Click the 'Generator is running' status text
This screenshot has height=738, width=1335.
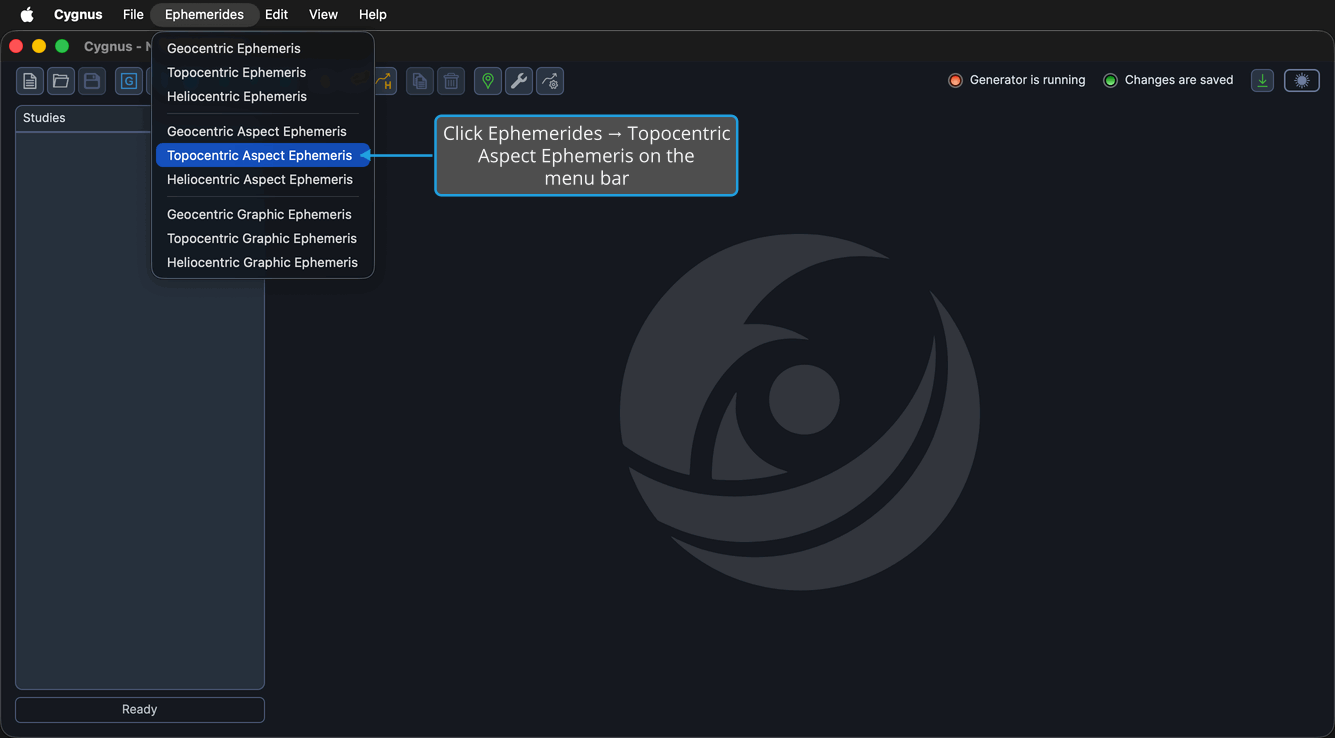pyautogui.click(x=1027, y=80)
